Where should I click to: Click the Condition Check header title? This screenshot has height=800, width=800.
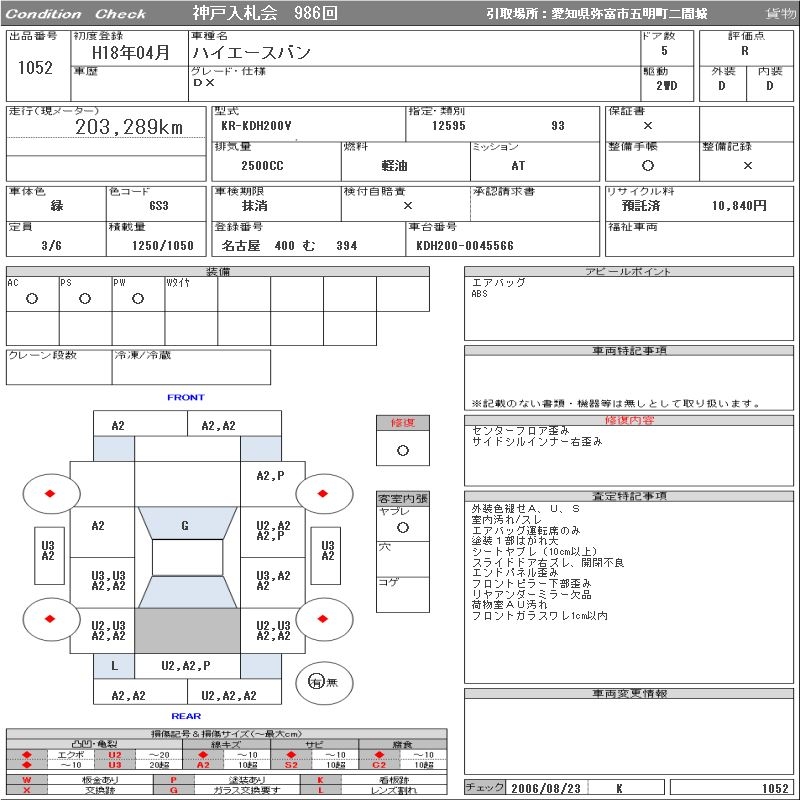(76, 14)
